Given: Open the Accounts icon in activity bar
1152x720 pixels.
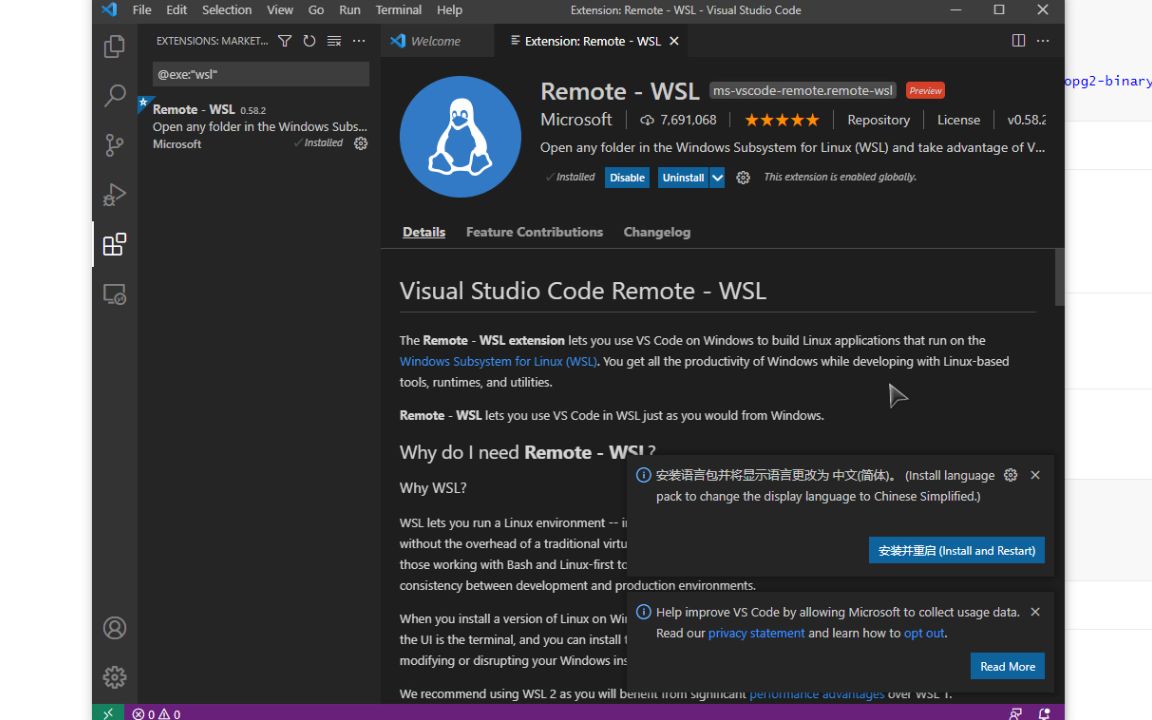Looking at the screenshot, I should coord(115,628).
